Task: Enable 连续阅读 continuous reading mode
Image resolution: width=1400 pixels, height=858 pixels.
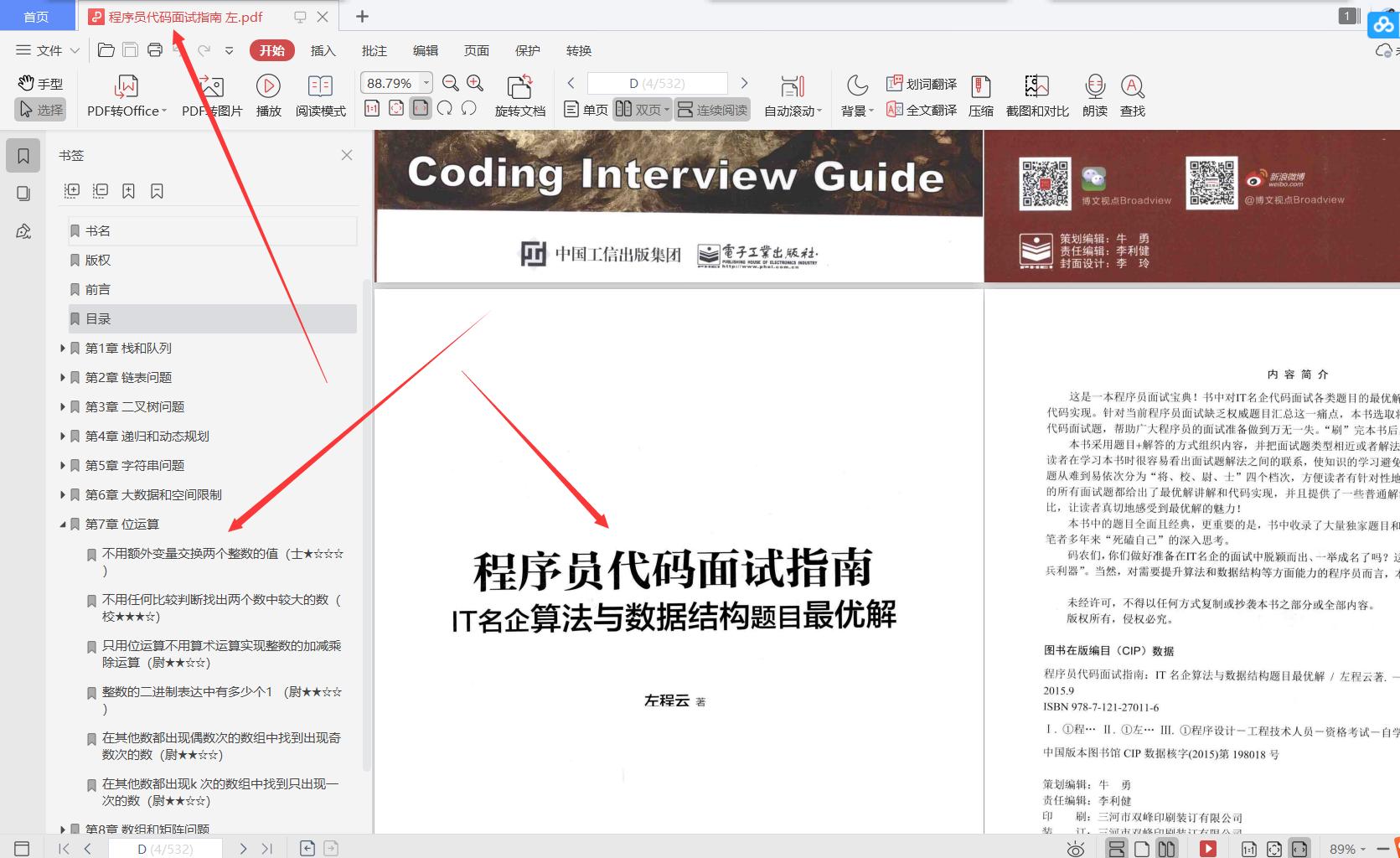Action: click(x=711, y=109)
